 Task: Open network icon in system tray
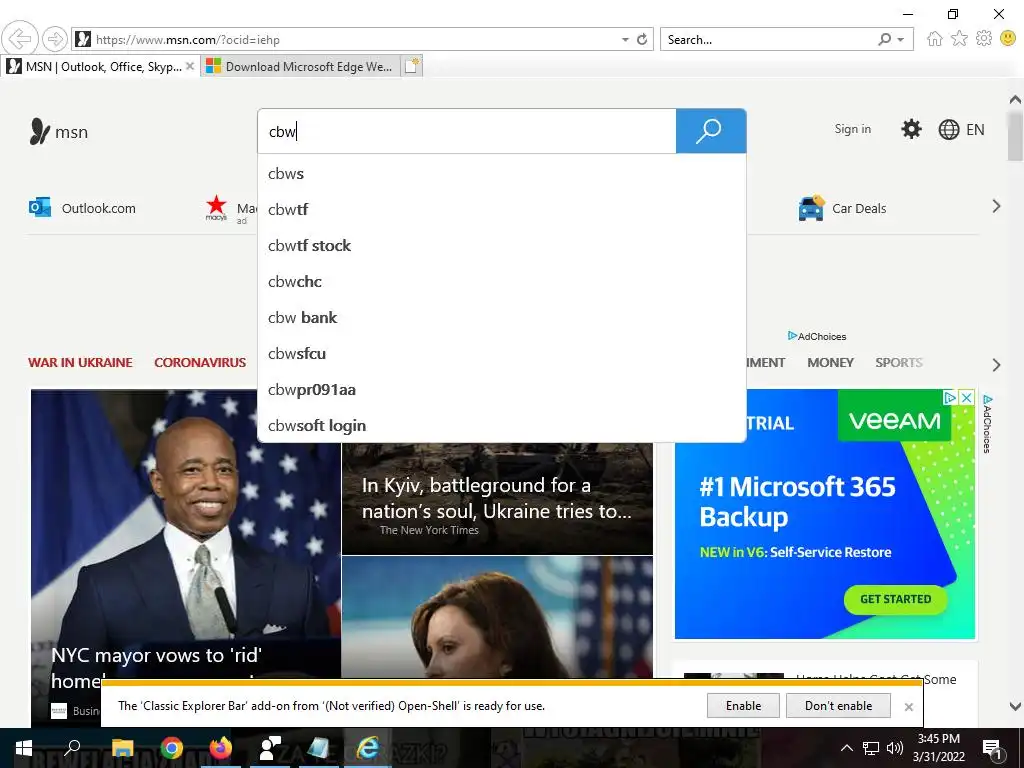click(871, 748)
